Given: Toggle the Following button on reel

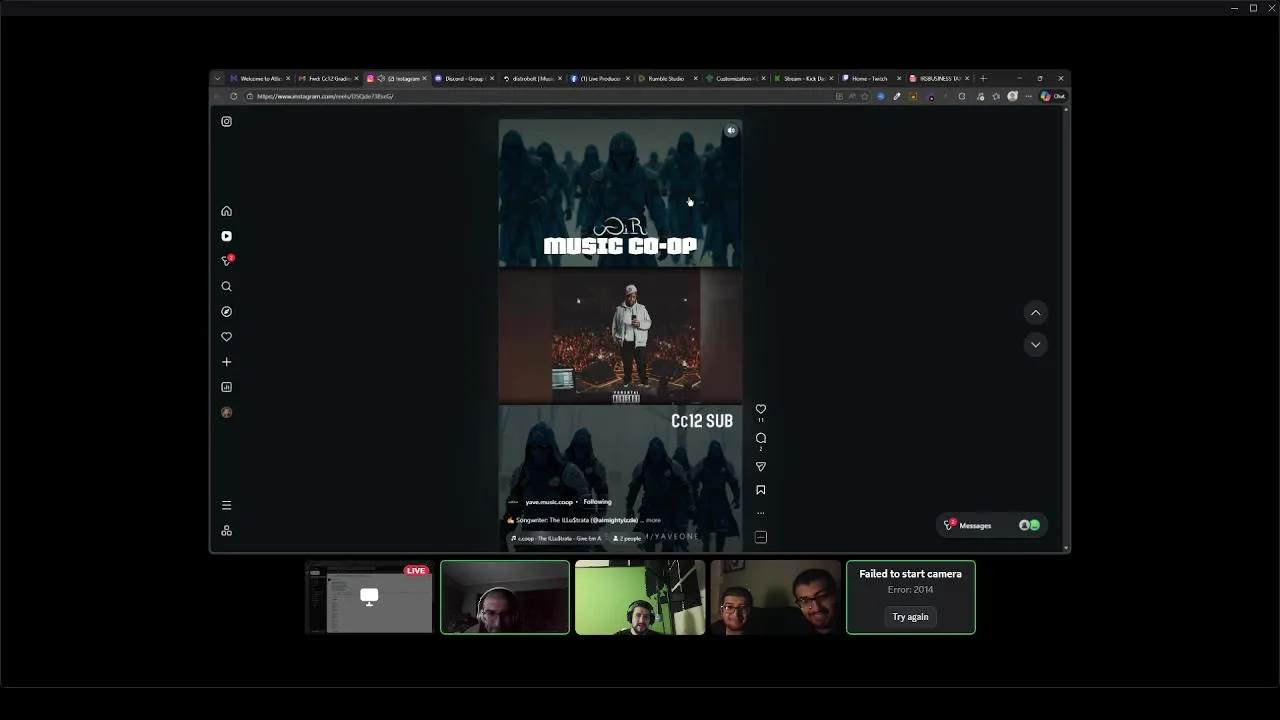Looking at the screenshot, I should tap(597, 502).
